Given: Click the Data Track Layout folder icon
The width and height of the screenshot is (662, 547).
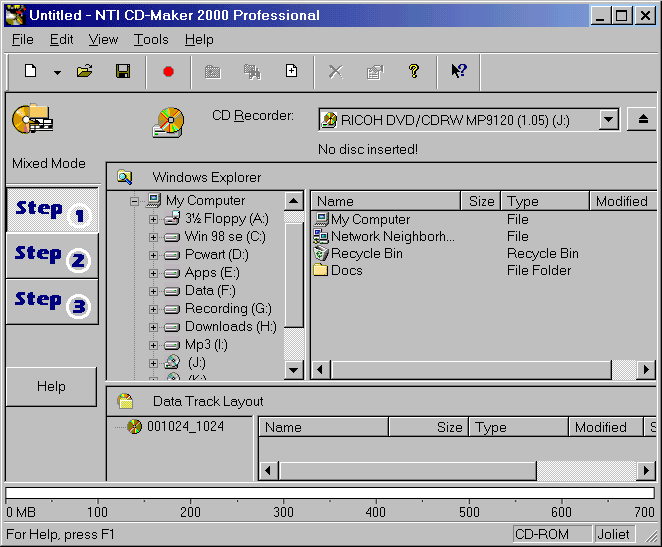Looking at the screenshot, I should 125,401.
